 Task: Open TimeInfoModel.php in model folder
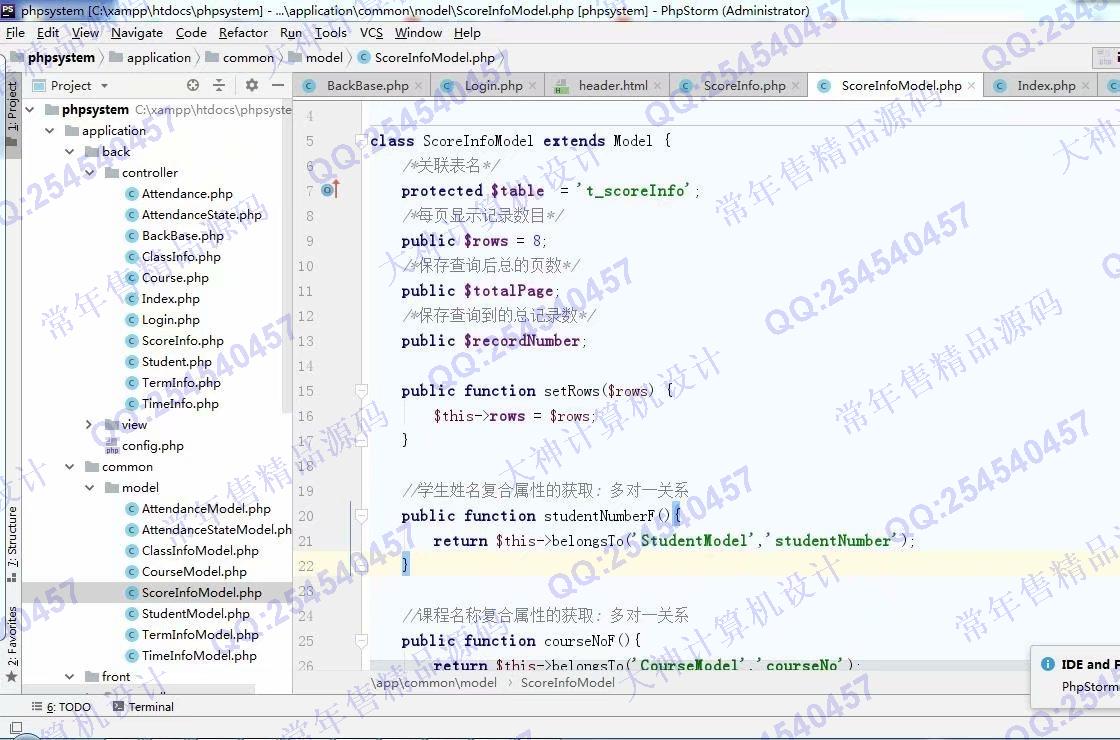[x=199, y=656]
